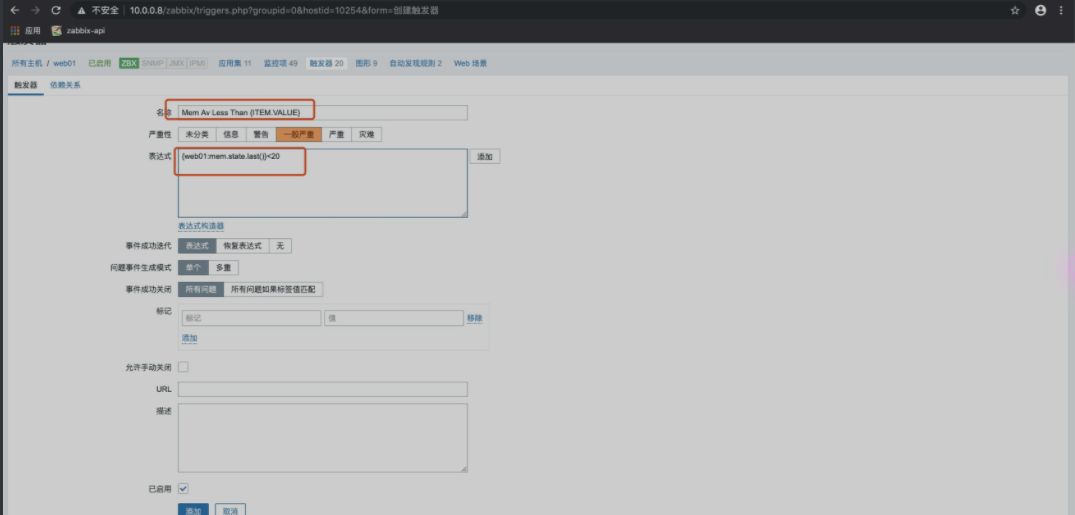Toggle the 允许手动关闭 checkbox
The width and height of the screenshot is (1075, 515).
pyautogui.click(x=183, y=368)
